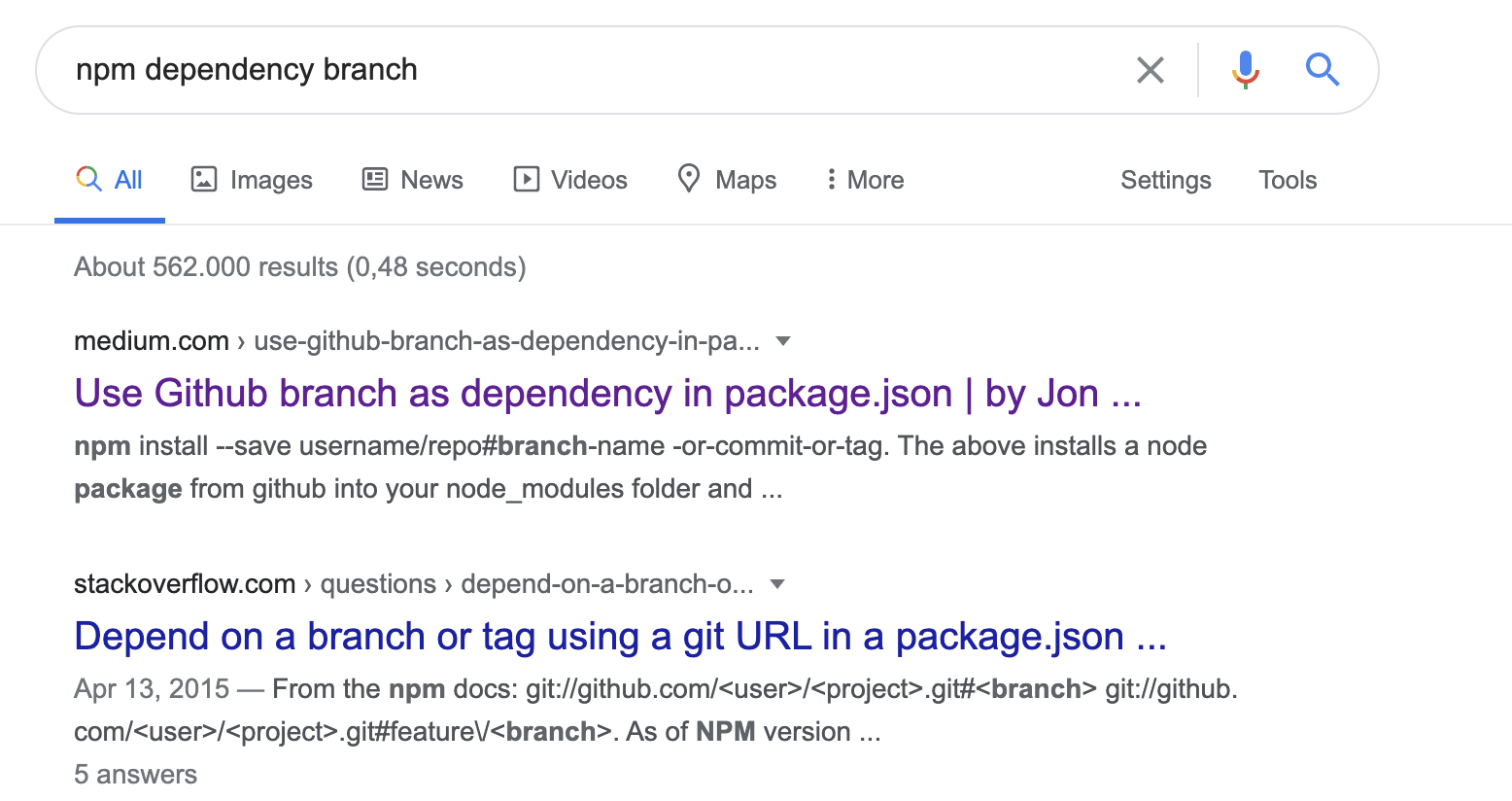
Task: Open 'Use Github branch as dependency' result
Action: point(607,394)
